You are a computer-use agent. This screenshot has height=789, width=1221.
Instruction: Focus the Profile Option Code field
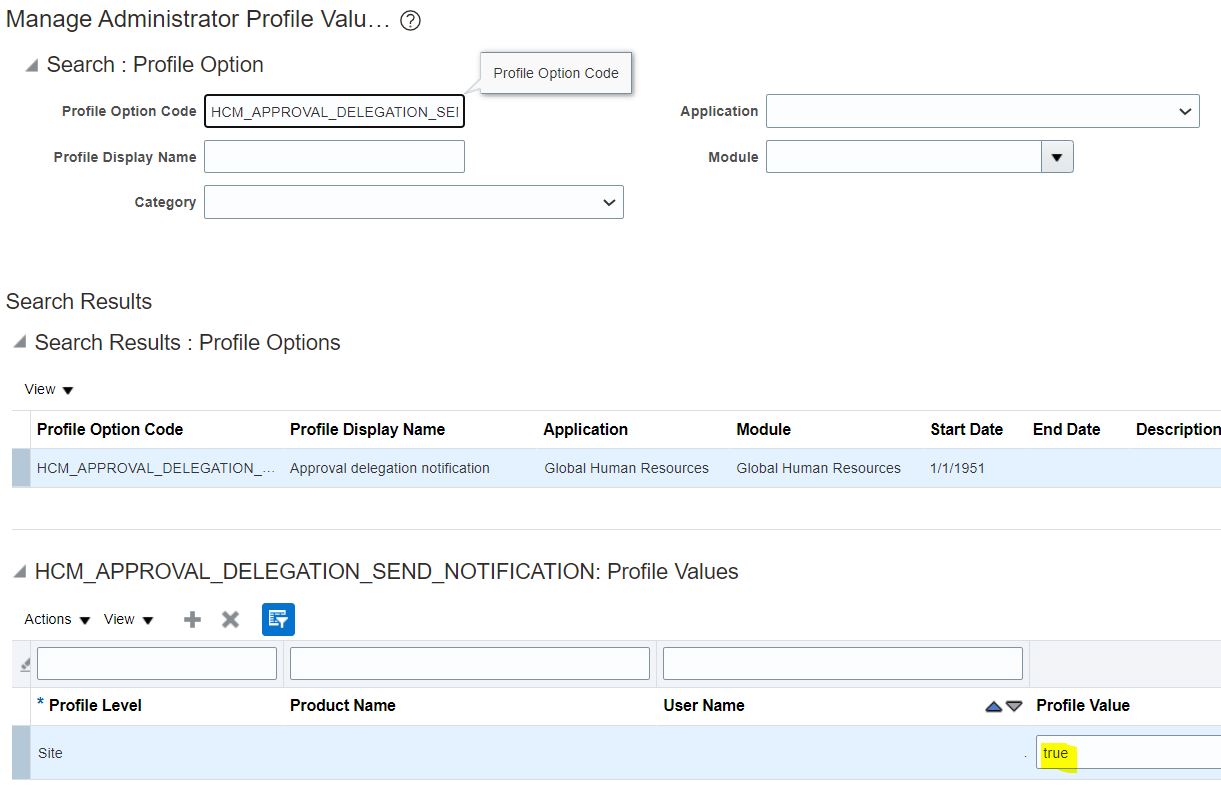click(x=334, y=112)
